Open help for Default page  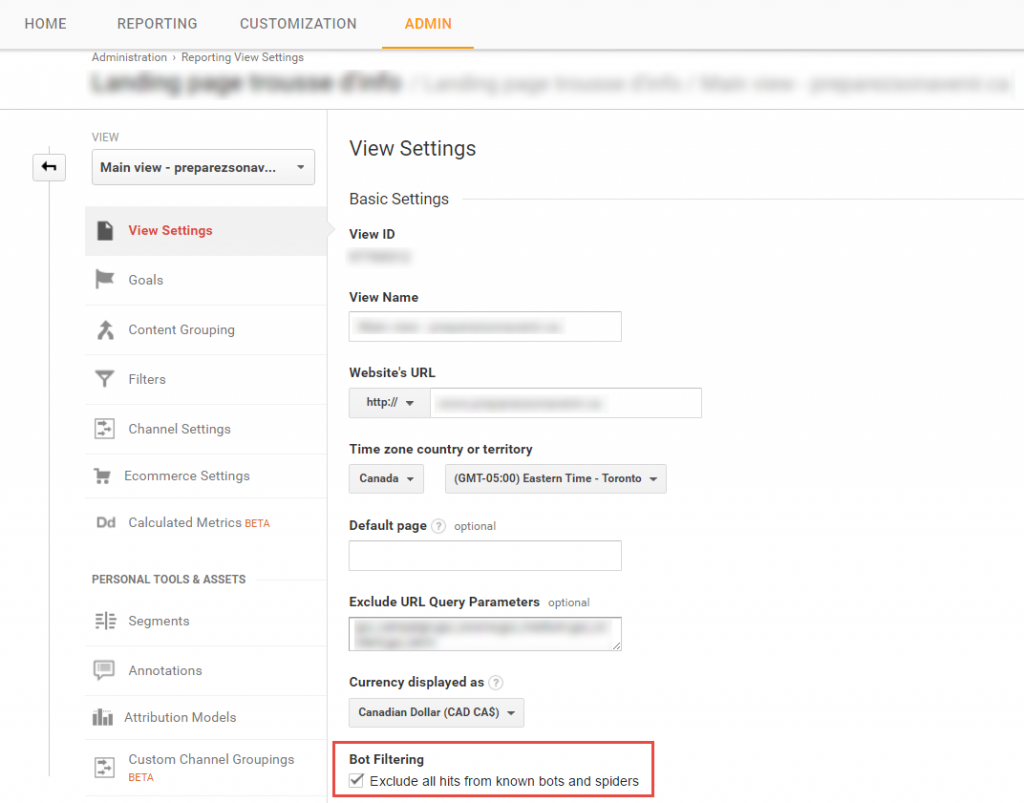pos(438,526)
